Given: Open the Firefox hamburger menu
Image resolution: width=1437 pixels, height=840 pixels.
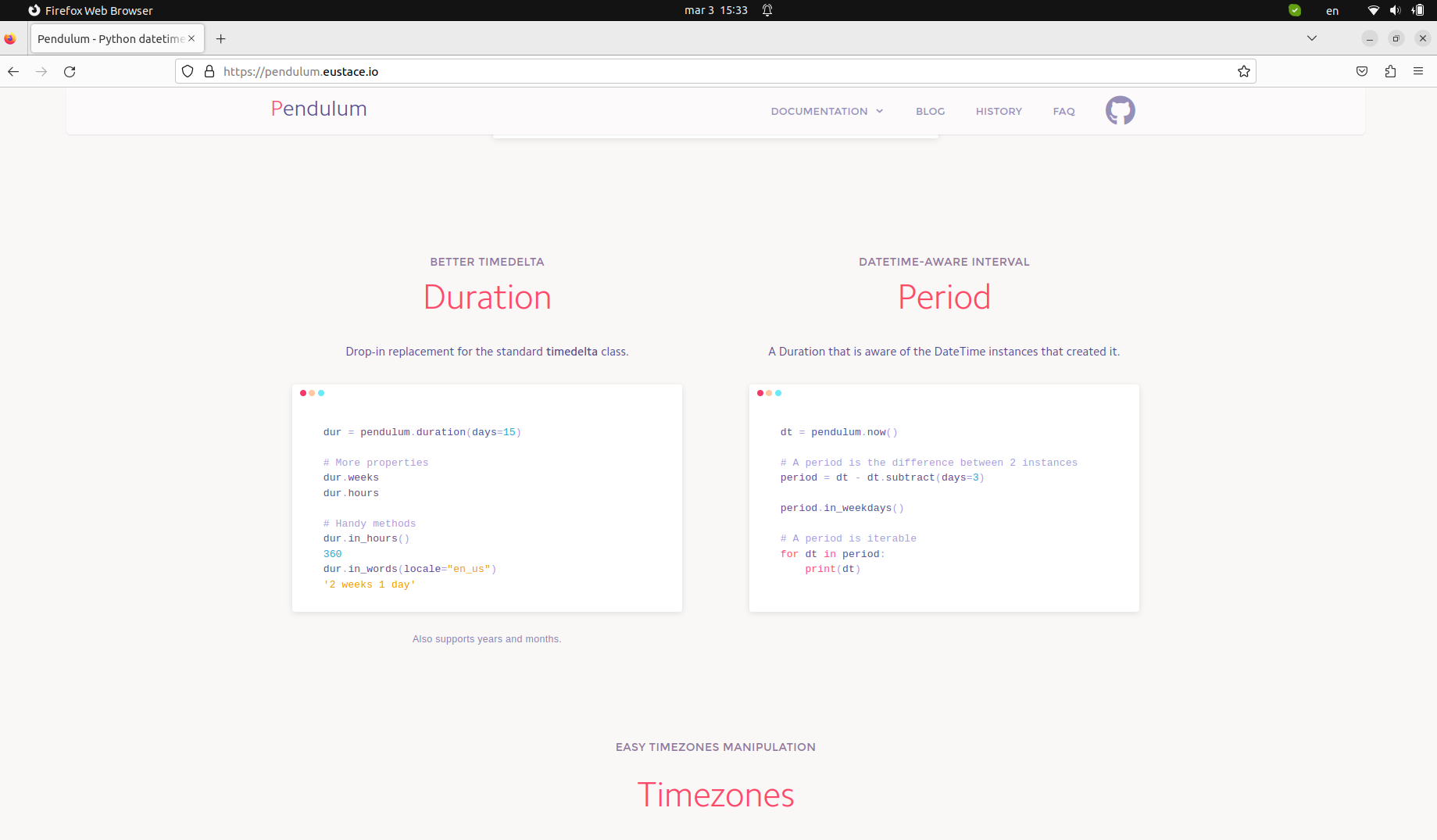Looking at the screenshot, I should click(1419, 71).
